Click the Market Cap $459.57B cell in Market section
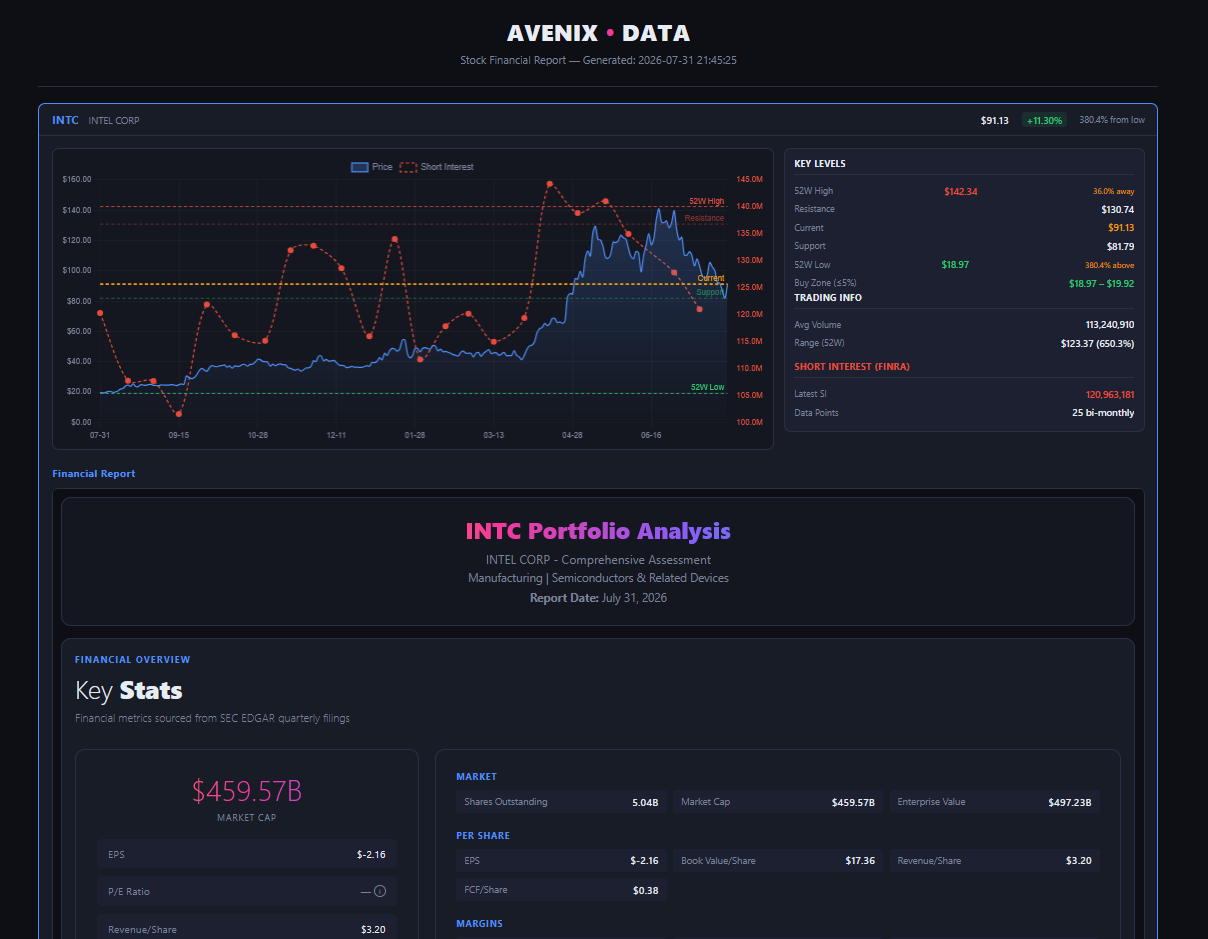The width and height of the screenshot is (1208, 939). click(x=778, y=802)
